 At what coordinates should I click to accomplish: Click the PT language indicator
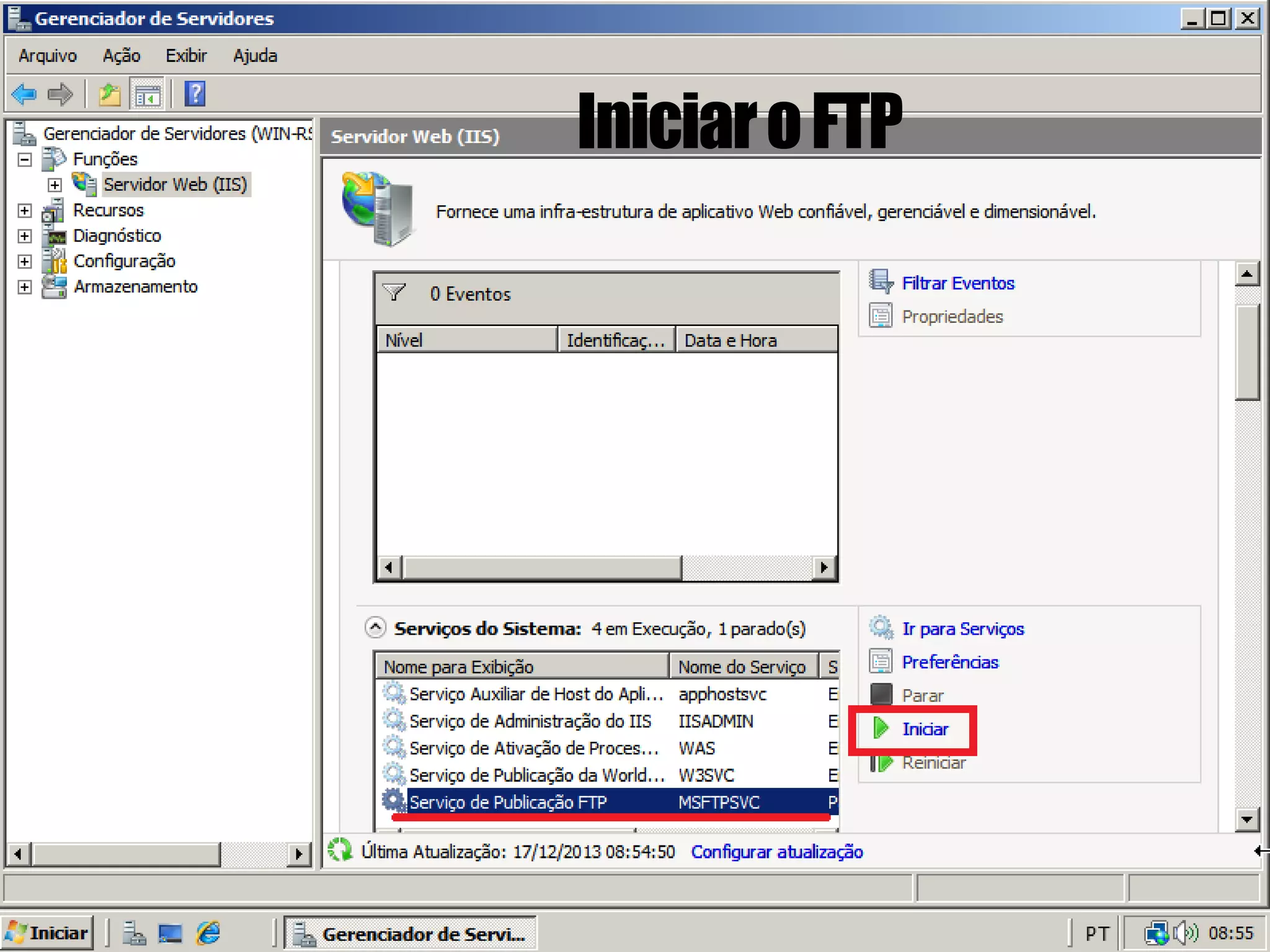pyautogui.click(x=1097, y=933)
